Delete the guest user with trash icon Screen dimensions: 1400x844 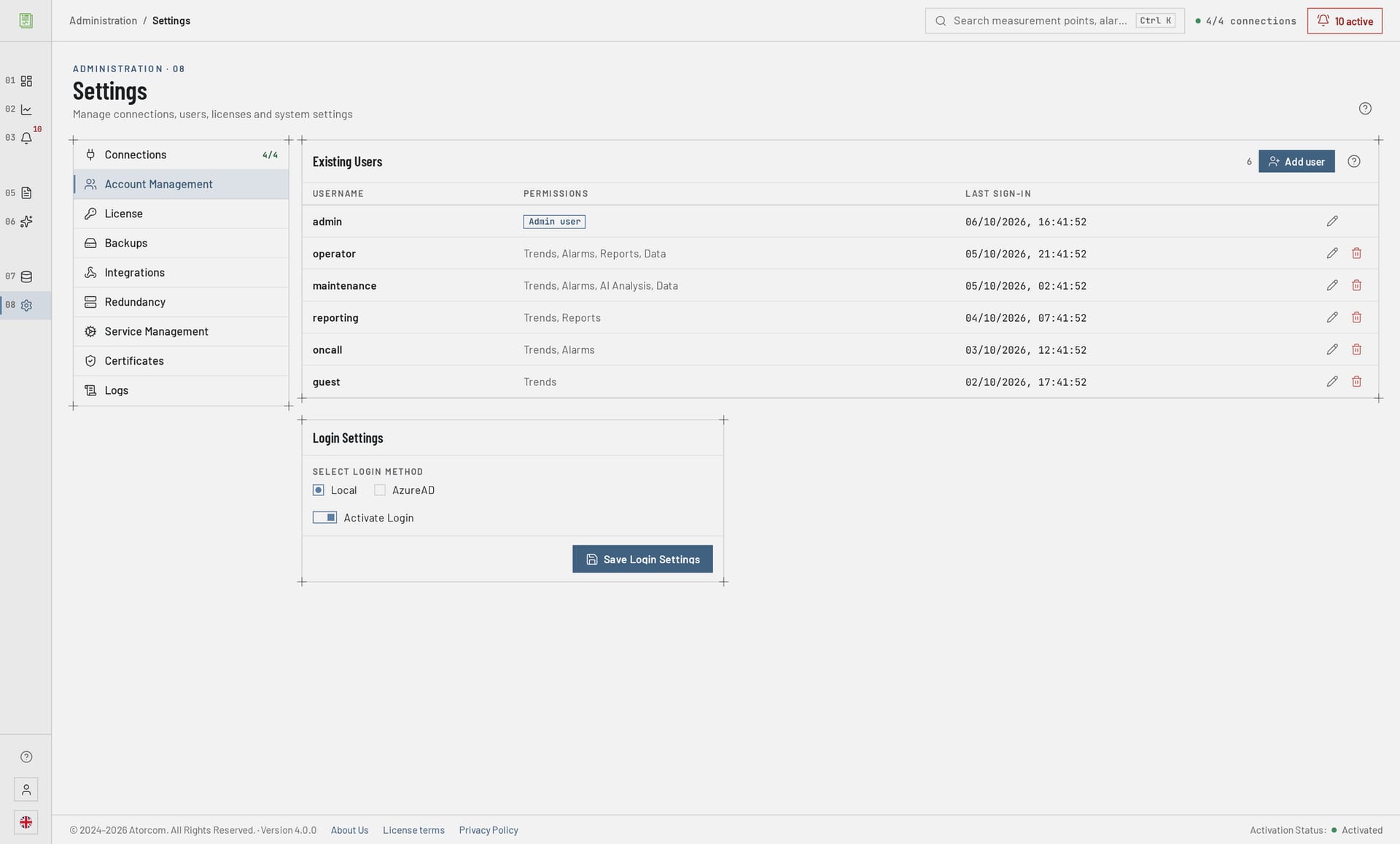point(1356,382)
